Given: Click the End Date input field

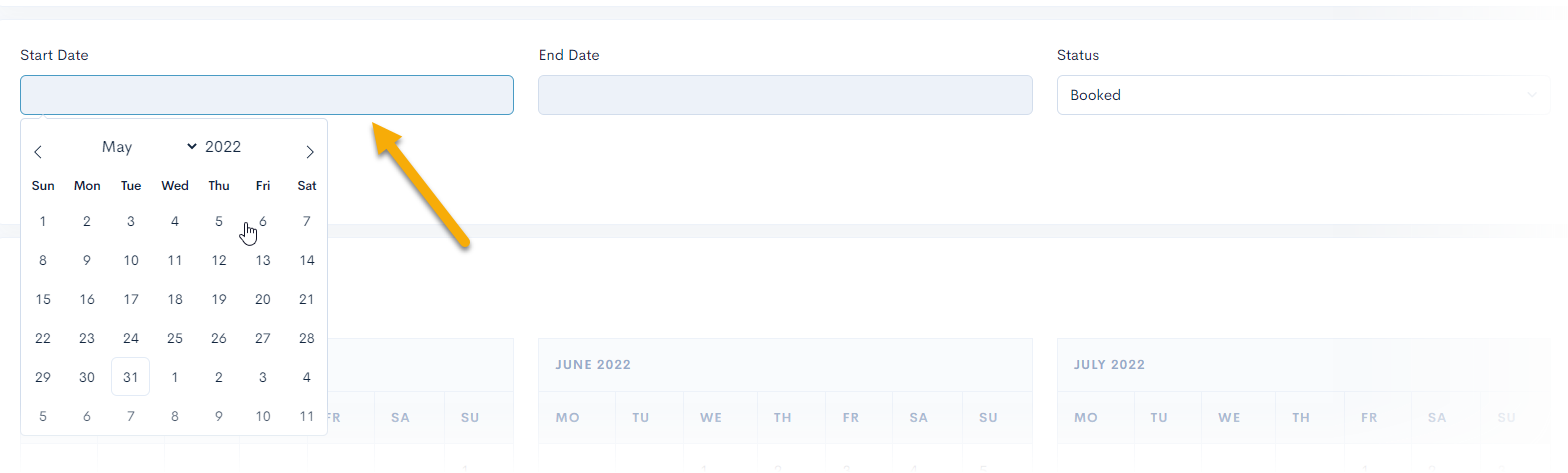Looking at the screenshot, I should (785, 95).
